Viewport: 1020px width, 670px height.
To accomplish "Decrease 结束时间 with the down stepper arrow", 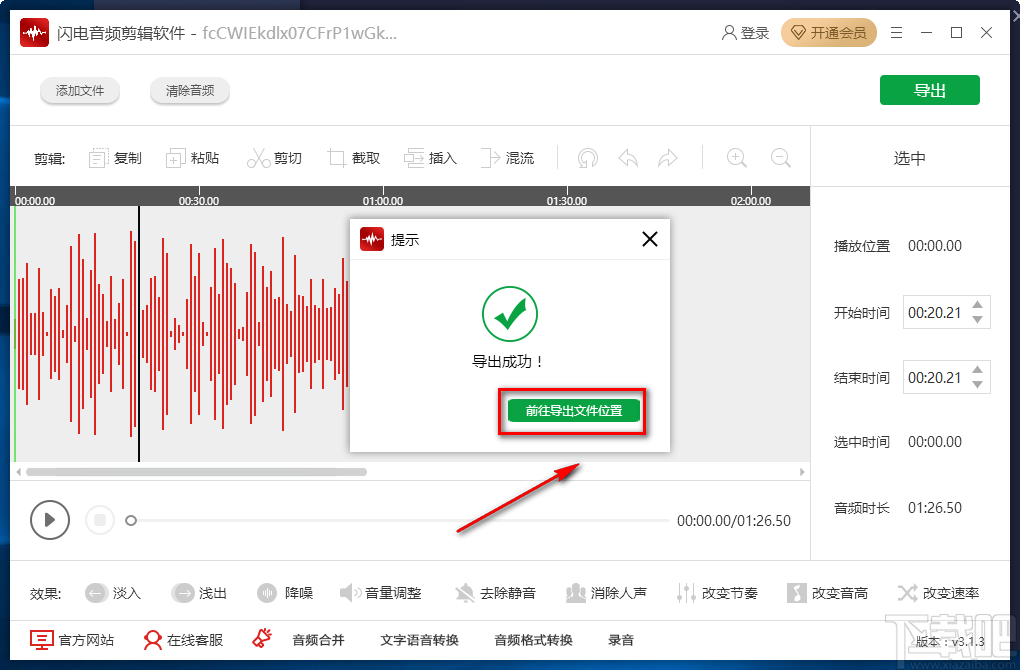I will tap(978, 386).
